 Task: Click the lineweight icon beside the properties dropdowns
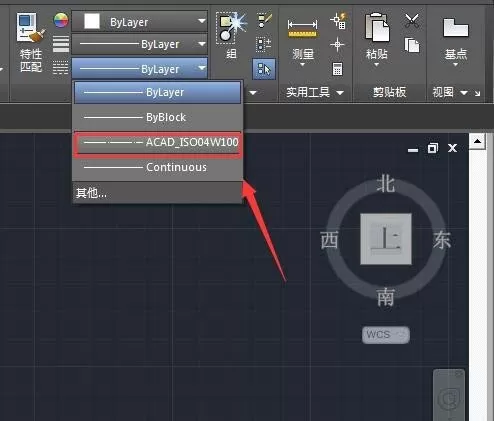pos(61,44)
